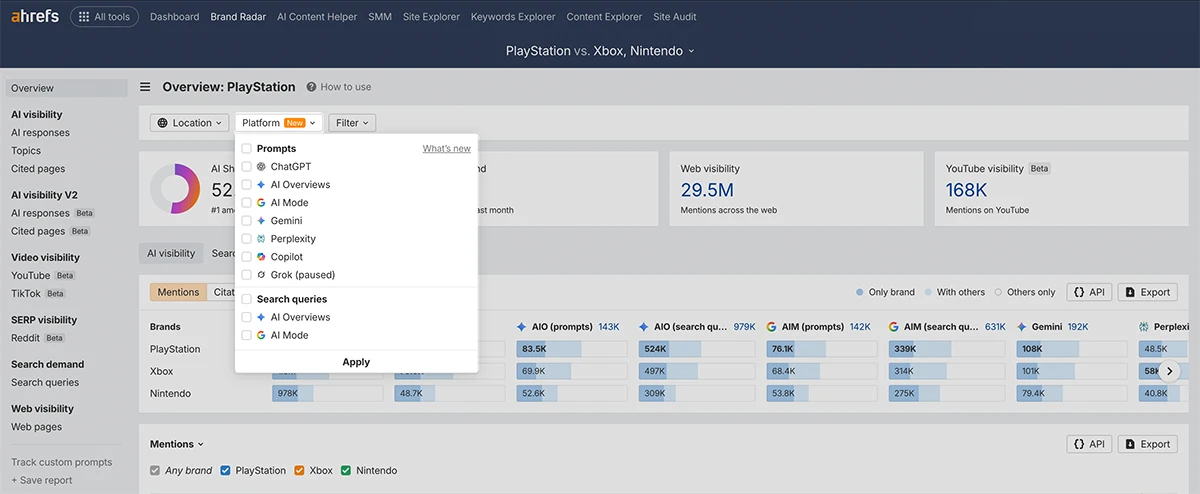Click the Google icon next to AI Mode under Prompts
1200x494 pixels.
261,203
